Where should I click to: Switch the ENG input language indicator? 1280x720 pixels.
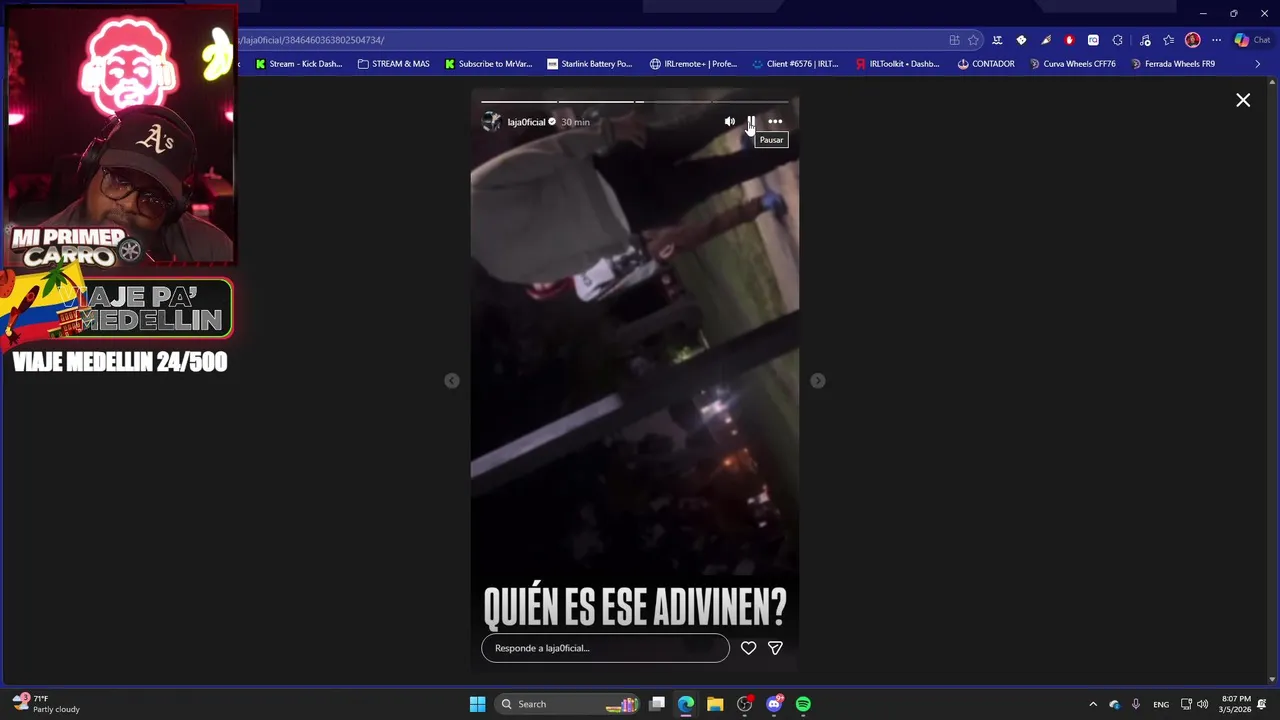tap(1161, 704)
